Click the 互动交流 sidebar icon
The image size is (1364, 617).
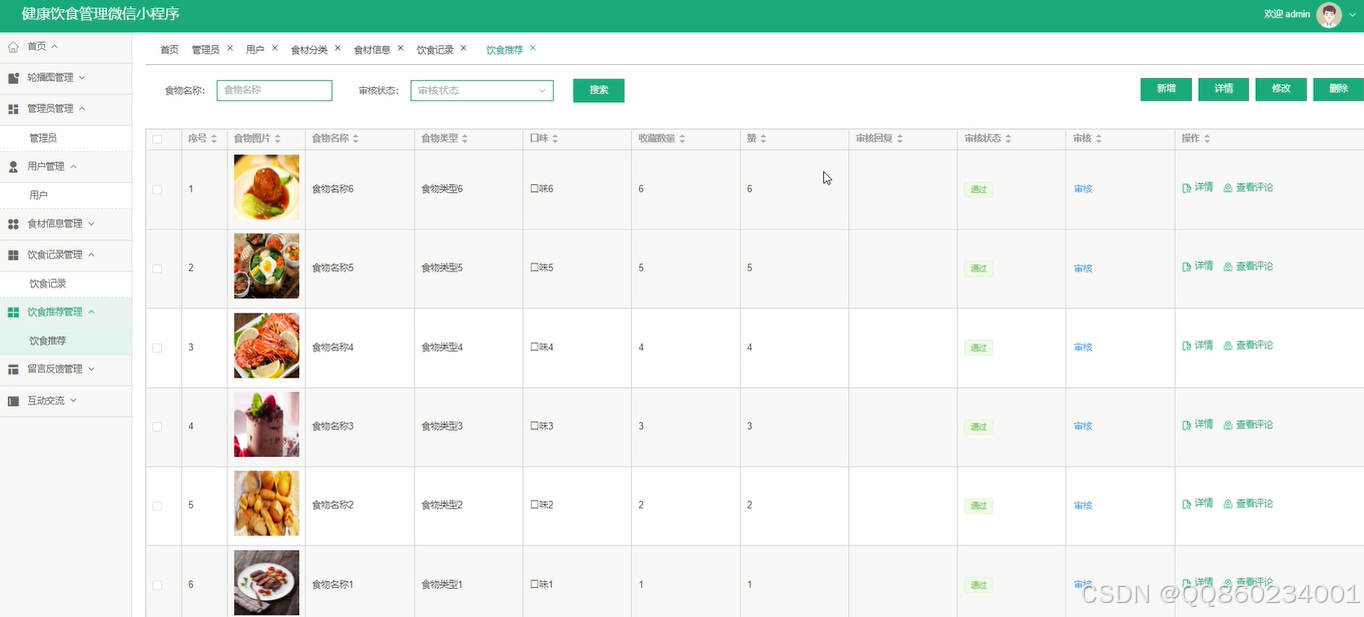tap(13, 401)
